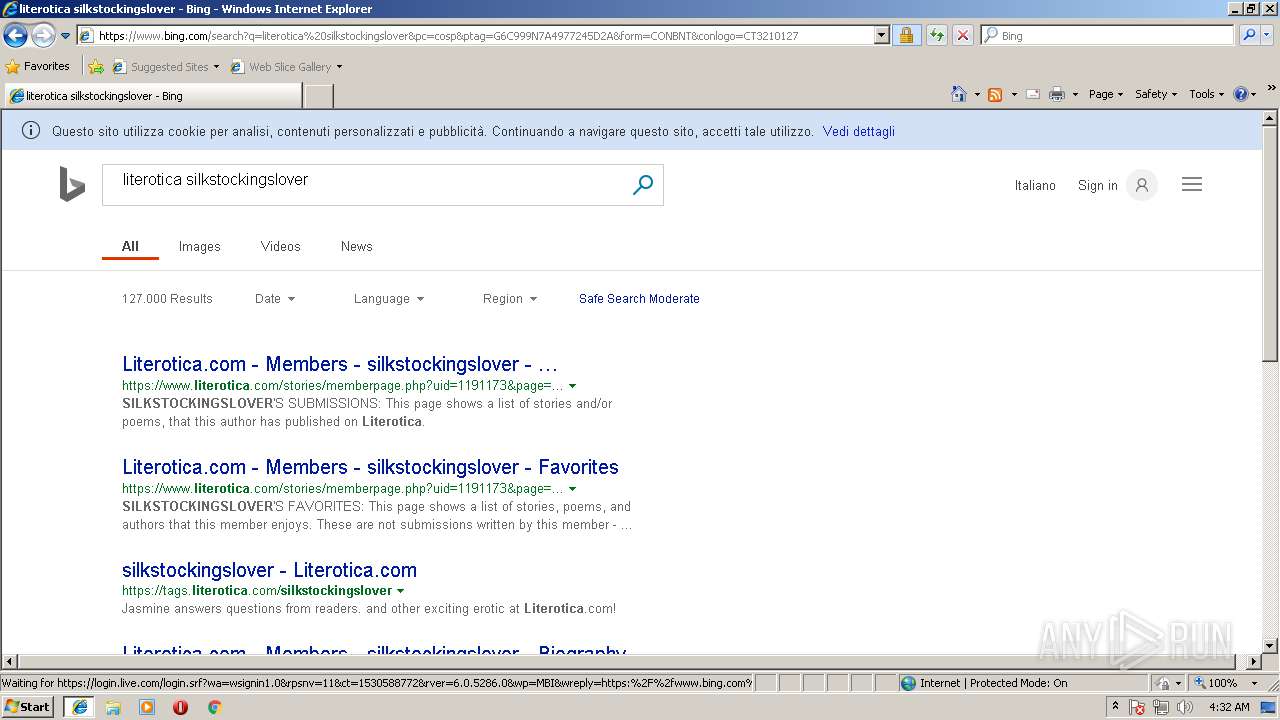Viewport: 1280px width, 720px height.
Task: Click the Stop loading red X icon
Action: (962, 35)
